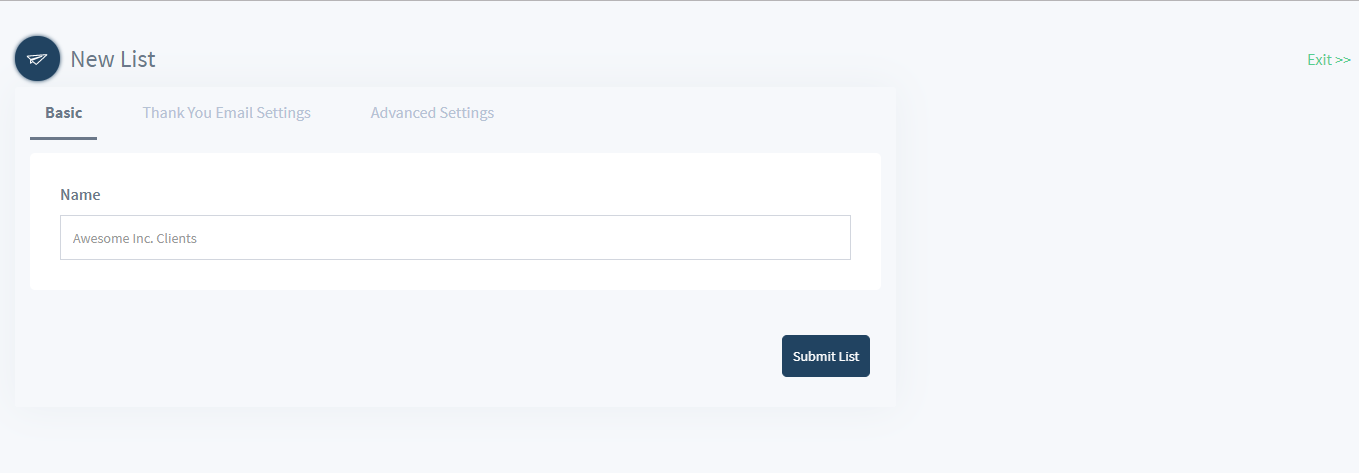The image size is (1359, 473).
Task: Click the Exit >> link
Action: click(x=1329, y=60)
